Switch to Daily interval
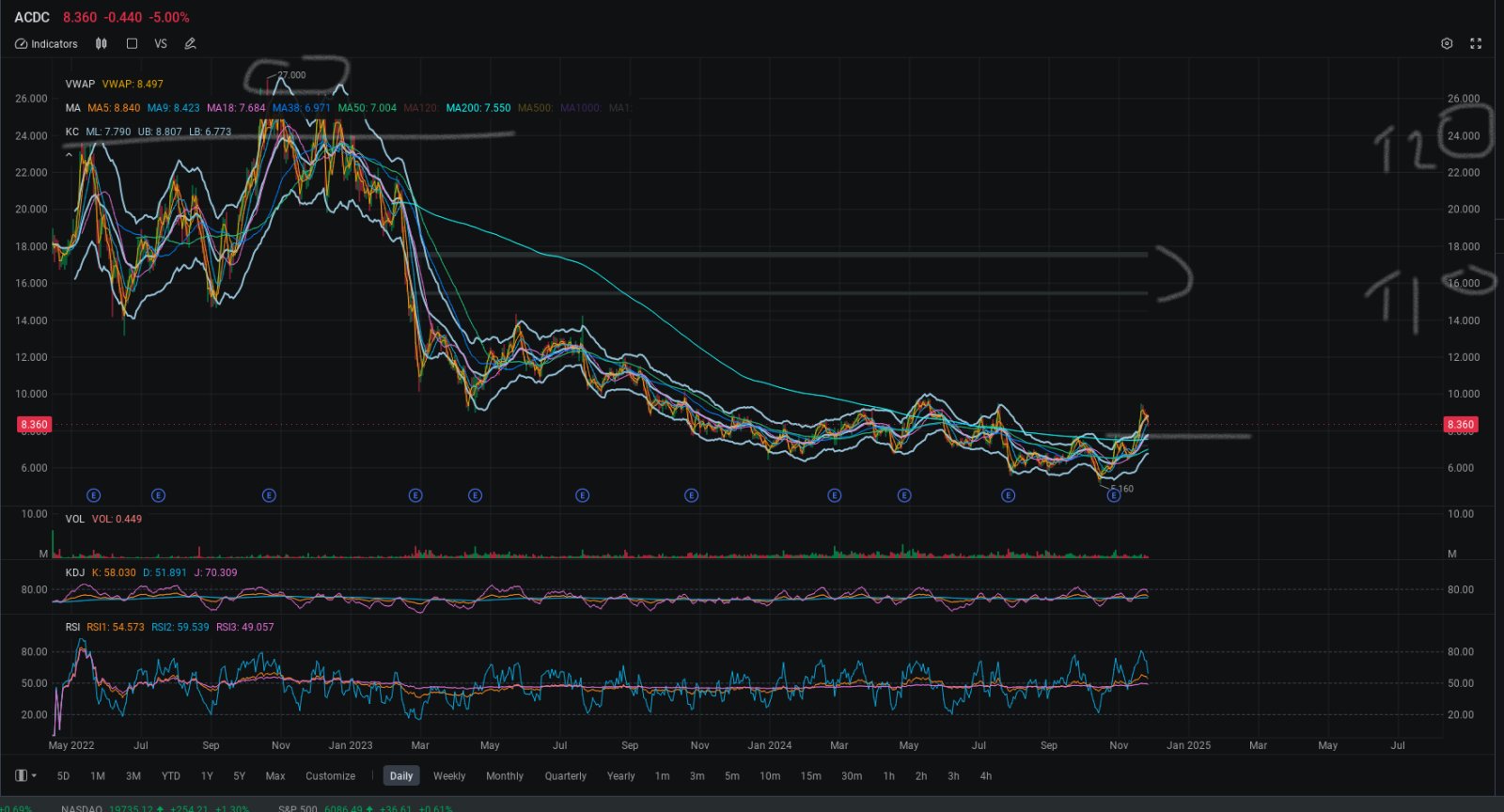Screen dimensions: 1504x812 click(x=401, y=776)
